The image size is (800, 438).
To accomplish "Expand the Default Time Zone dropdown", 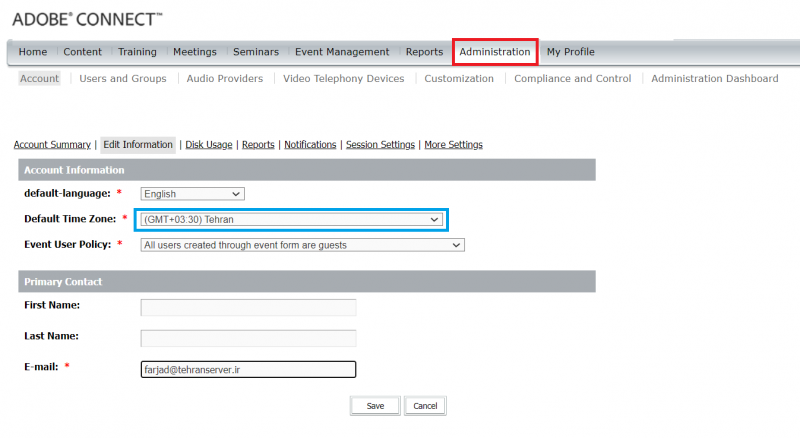I will tap(291, 219).
